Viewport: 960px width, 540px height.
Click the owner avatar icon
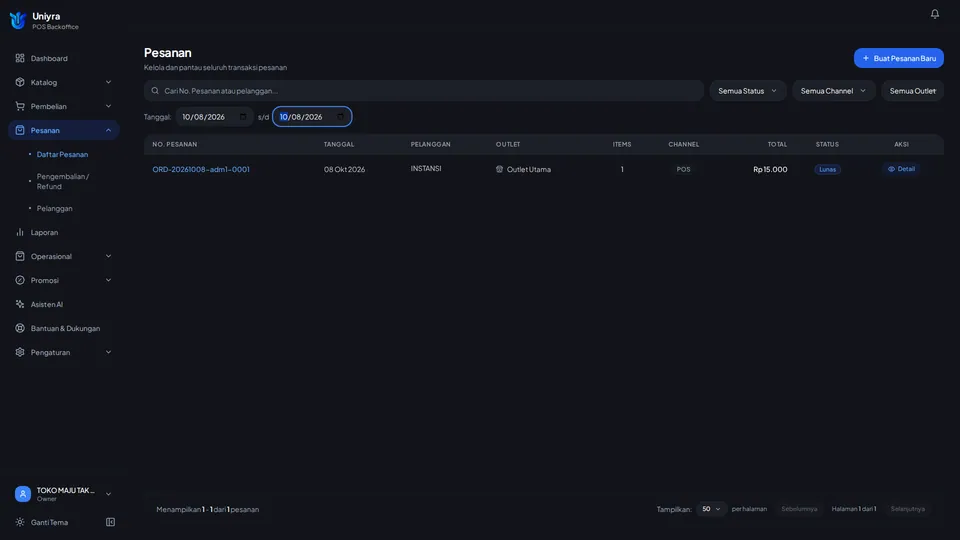(23, 493)
